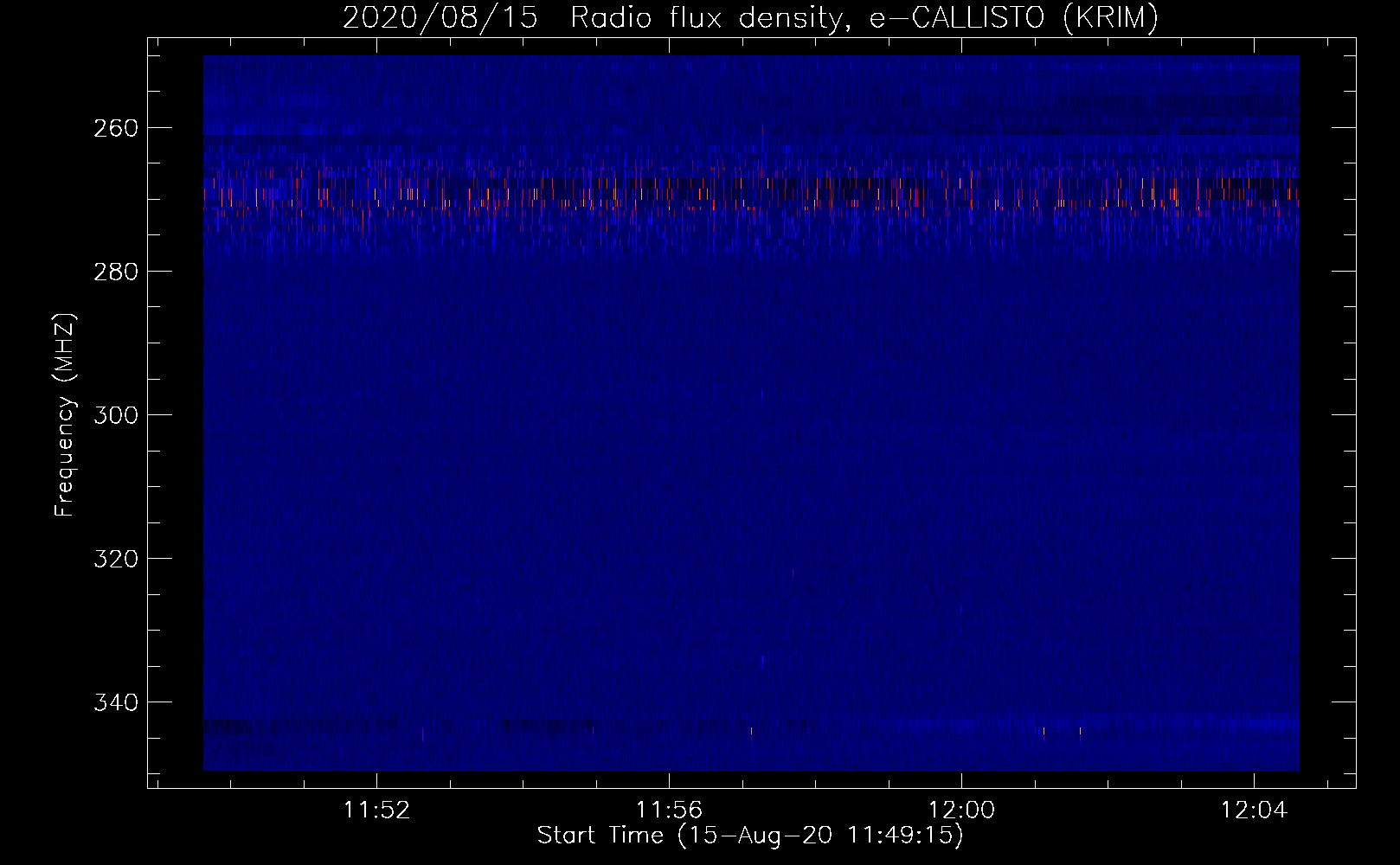Click the Frequency (MHZ) axis label

pyautogui.click(x=65, y=414)
